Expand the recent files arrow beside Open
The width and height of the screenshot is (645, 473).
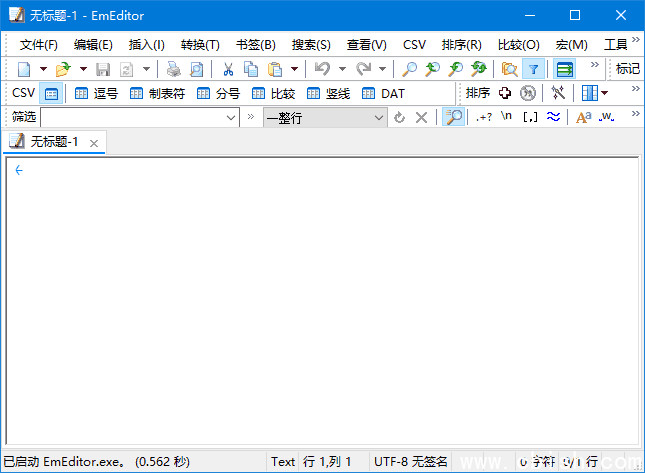coord(83,69)
